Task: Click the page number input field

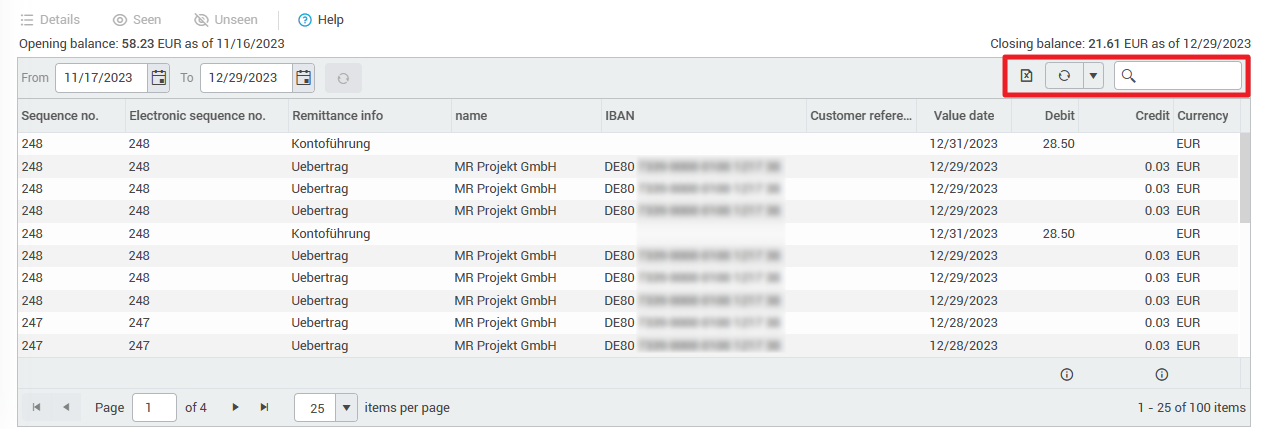Action: tap(154, 407)
